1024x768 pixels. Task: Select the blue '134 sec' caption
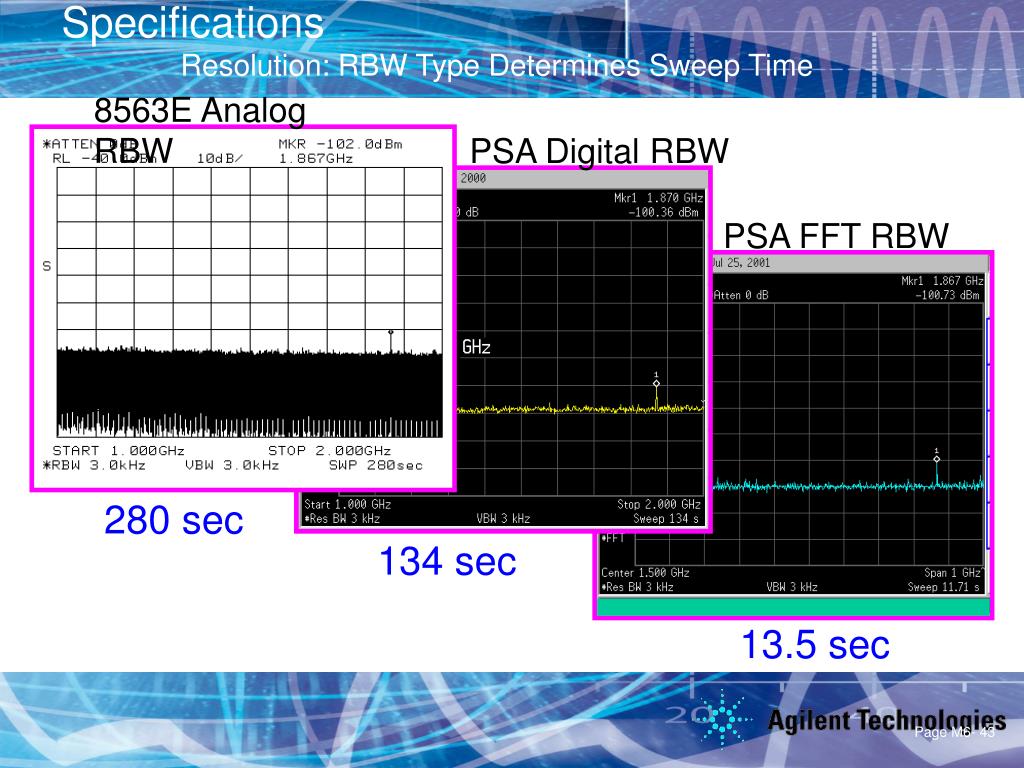tap(447, 562)
